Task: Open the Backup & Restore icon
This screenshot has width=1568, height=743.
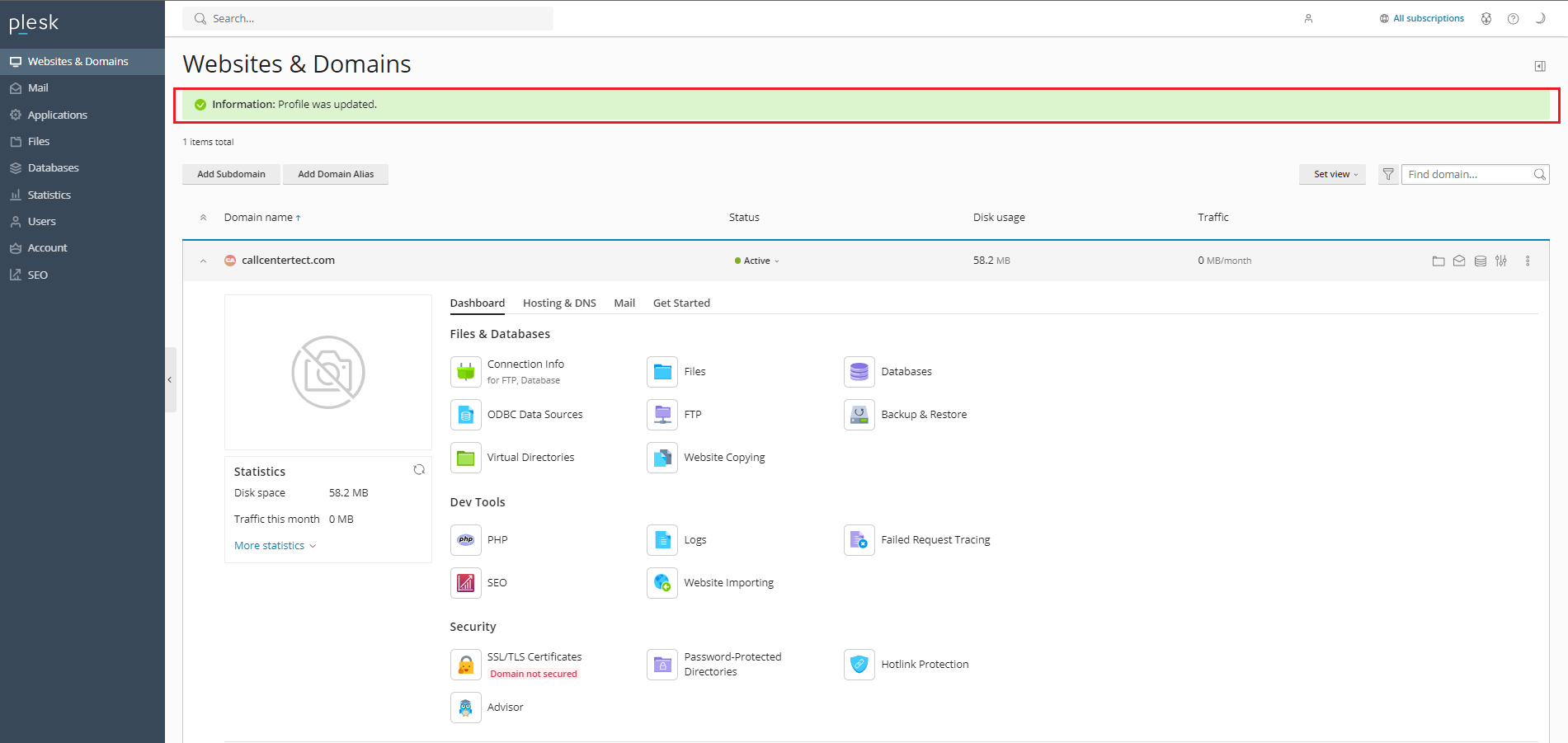Action: (859, 415)
